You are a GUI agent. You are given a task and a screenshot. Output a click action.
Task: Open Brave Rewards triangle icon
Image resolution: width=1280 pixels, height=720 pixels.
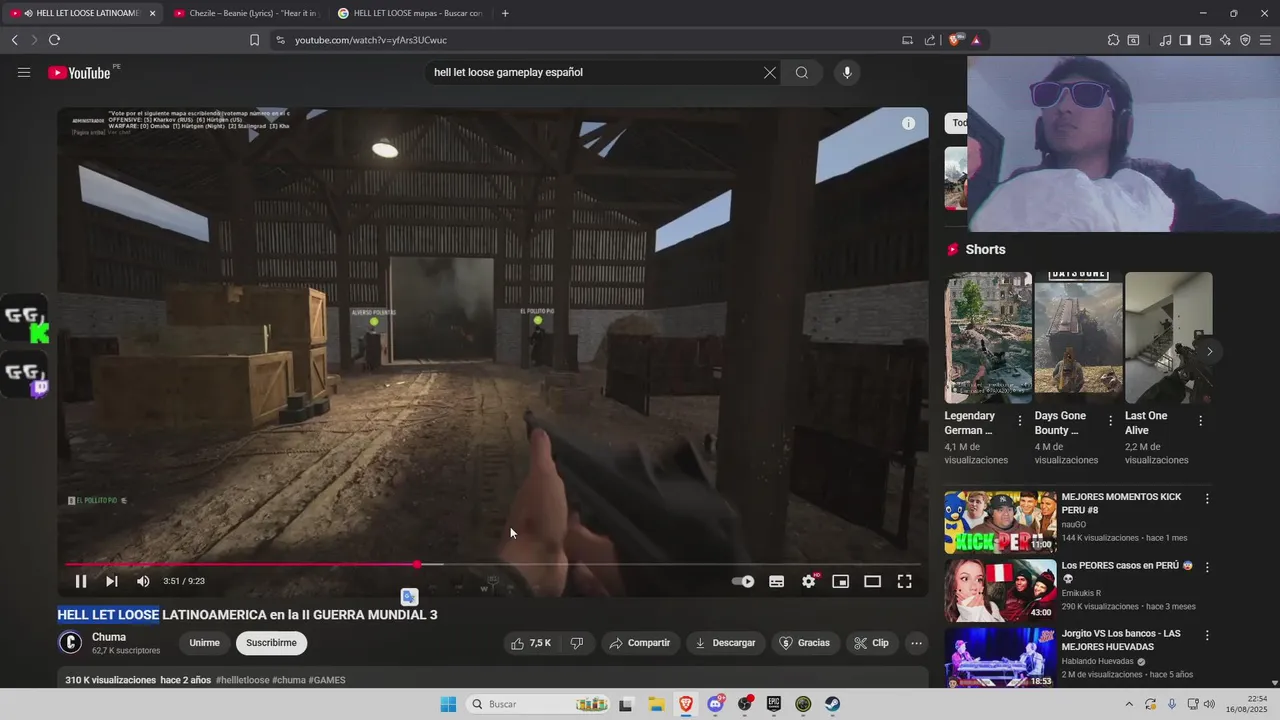pos(975,40)
